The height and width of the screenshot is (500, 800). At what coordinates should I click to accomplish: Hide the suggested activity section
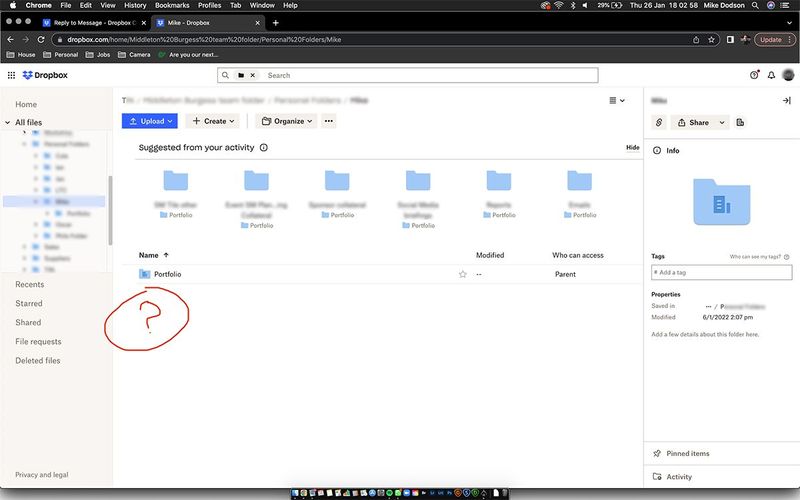pyautogui.click(x=632, y=147)
